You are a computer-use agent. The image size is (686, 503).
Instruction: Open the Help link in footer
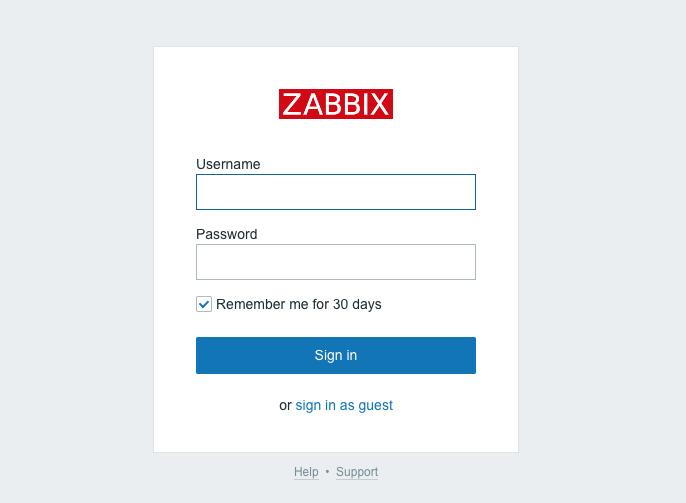click(x=306, y=472)
